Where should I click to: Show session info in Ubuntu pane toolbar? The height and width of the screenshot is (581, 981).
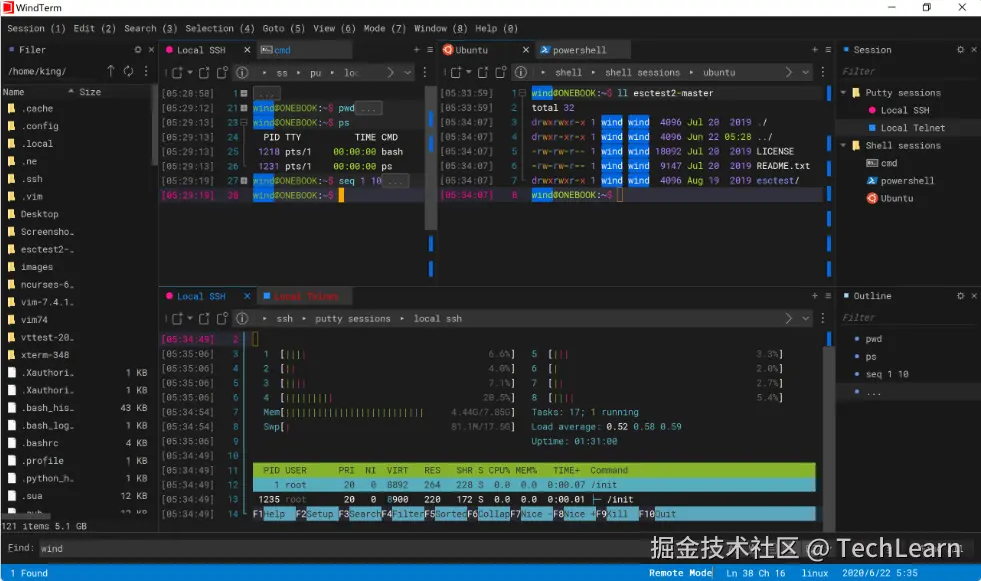coord(521,73)
